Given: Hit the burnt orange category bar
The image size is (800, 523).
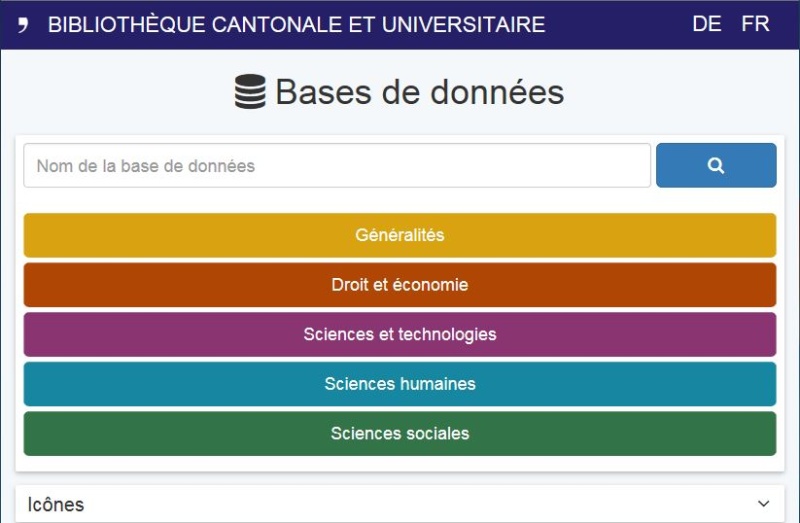Looking at the screenshot, I should pos(400,285).
